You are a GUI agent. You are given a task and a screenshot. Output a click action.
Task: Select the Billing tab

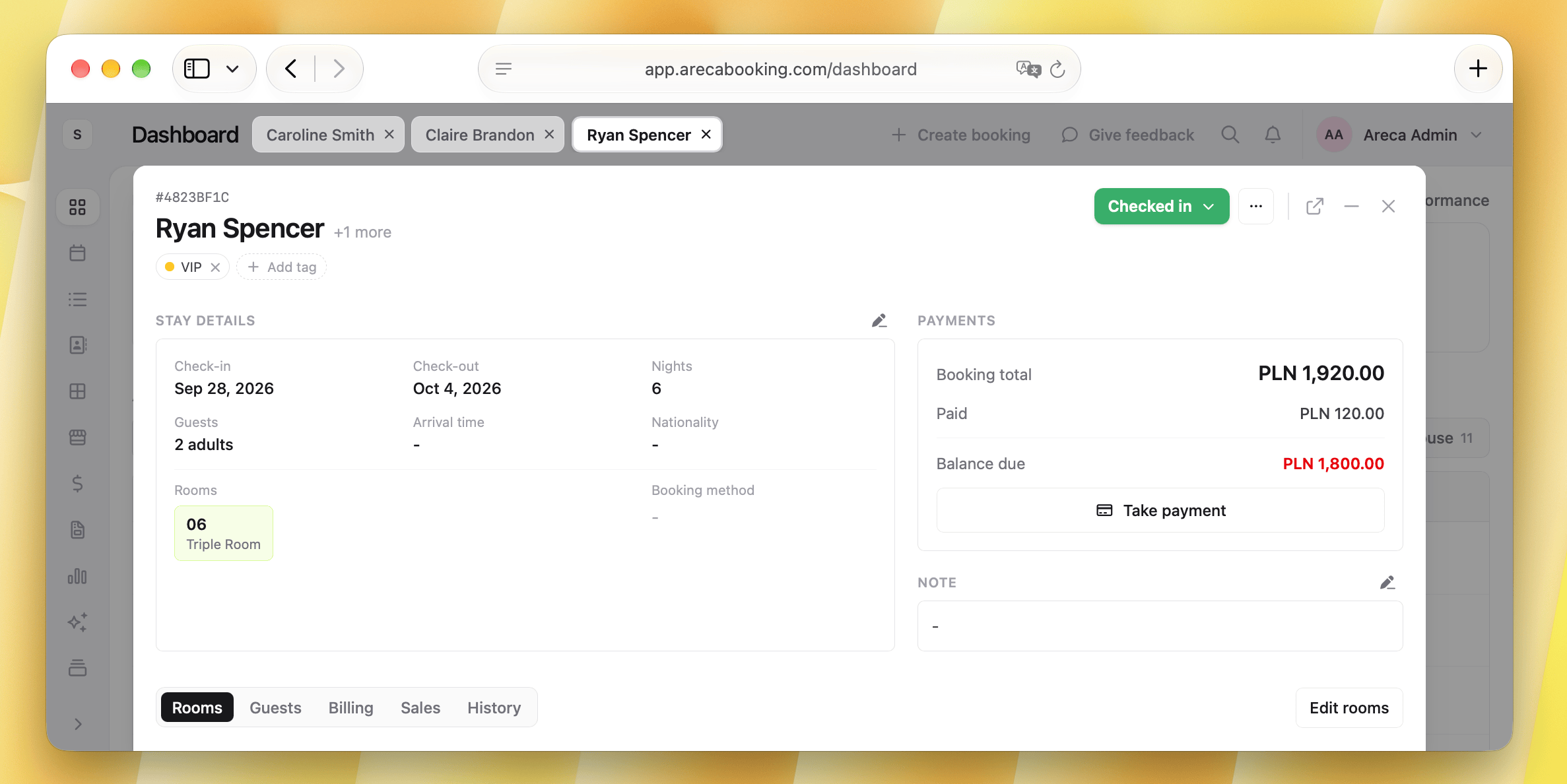pyautogui.click(x=351, y=707)
